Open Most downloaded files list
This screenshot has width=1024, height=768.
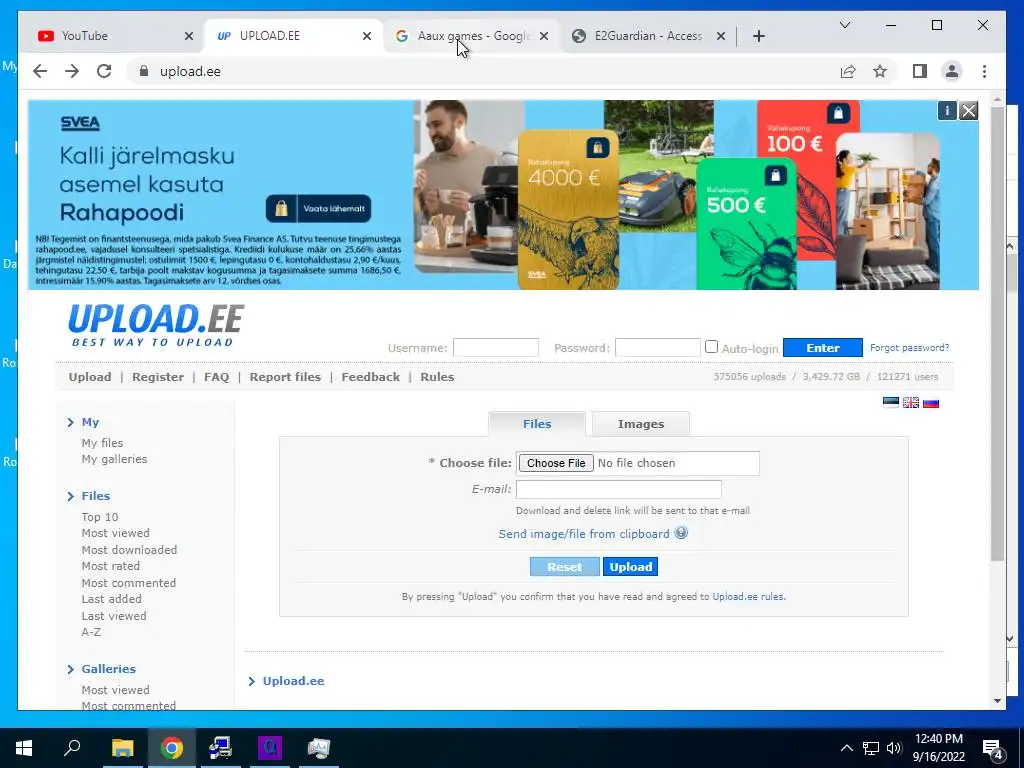point(129,550)
